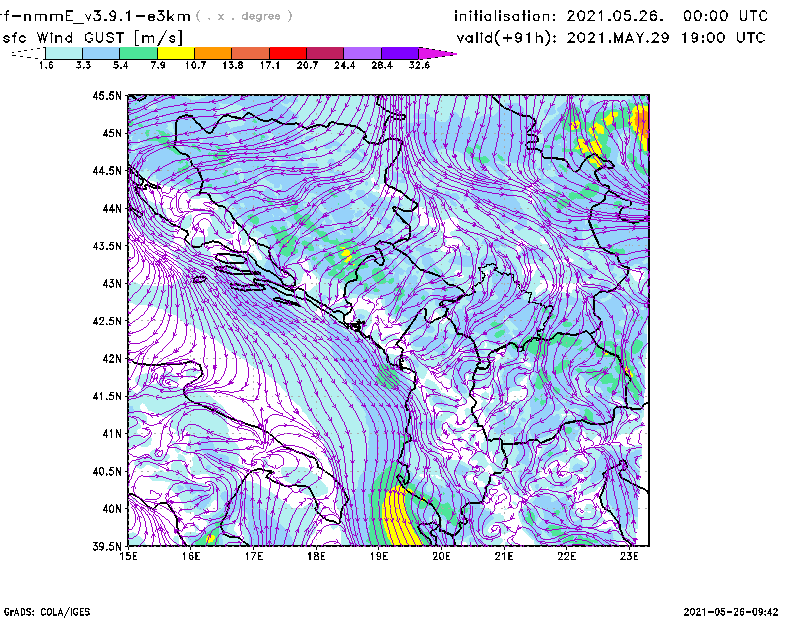Click the latitude label "40.5N"
This screenshot has height=618, width=800.
coord(108,471)
